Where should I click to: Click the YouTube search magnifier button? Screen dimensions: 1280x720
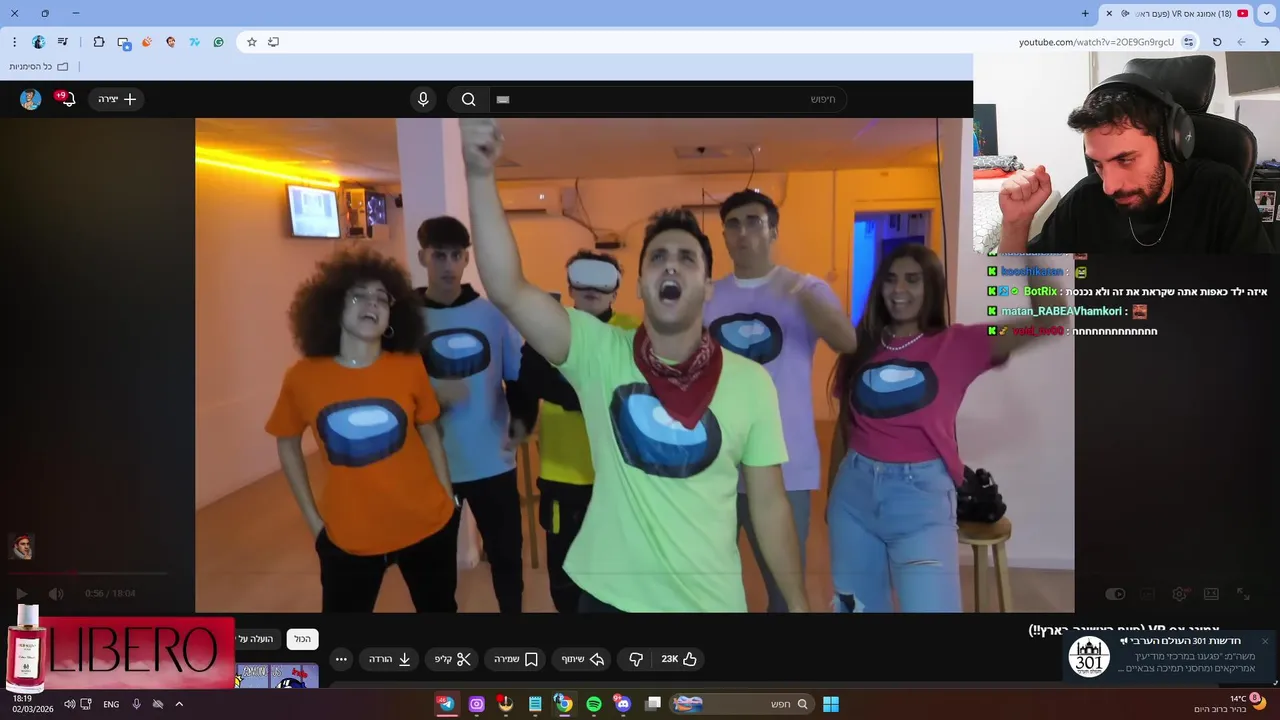[x=468, y=99]
